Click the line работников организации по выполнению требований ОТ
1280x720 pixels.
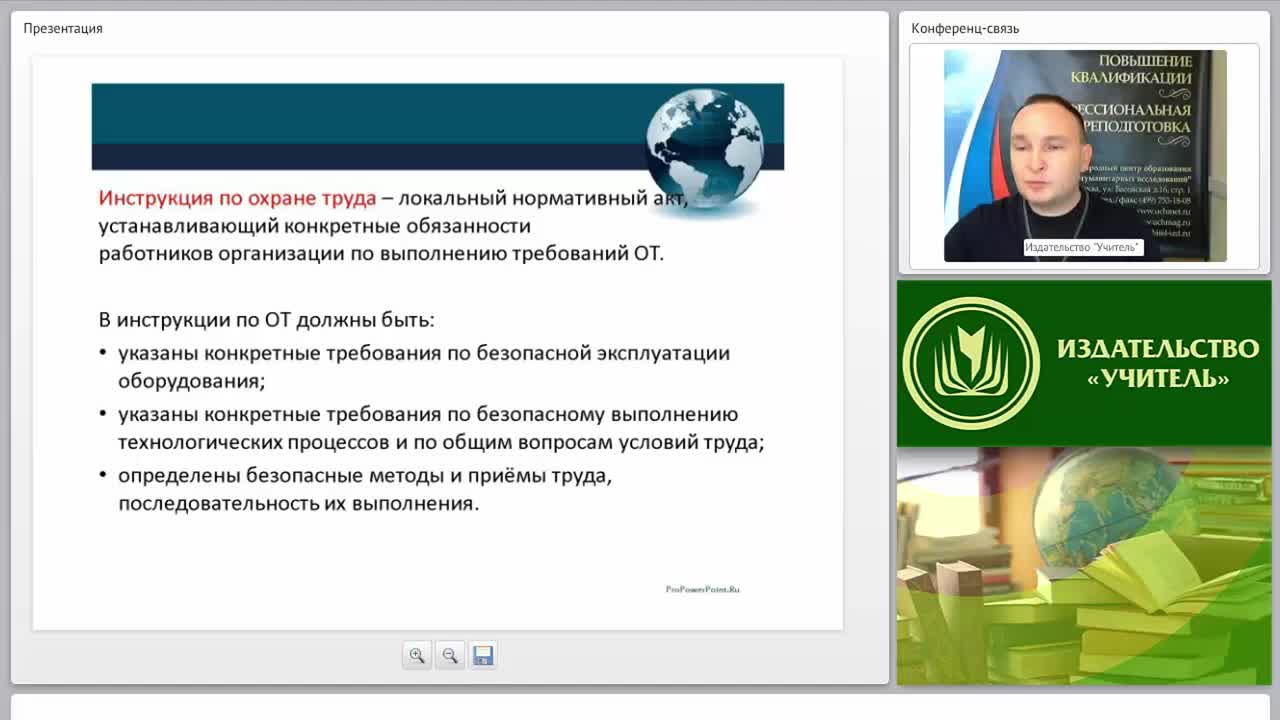click(381, 253)
